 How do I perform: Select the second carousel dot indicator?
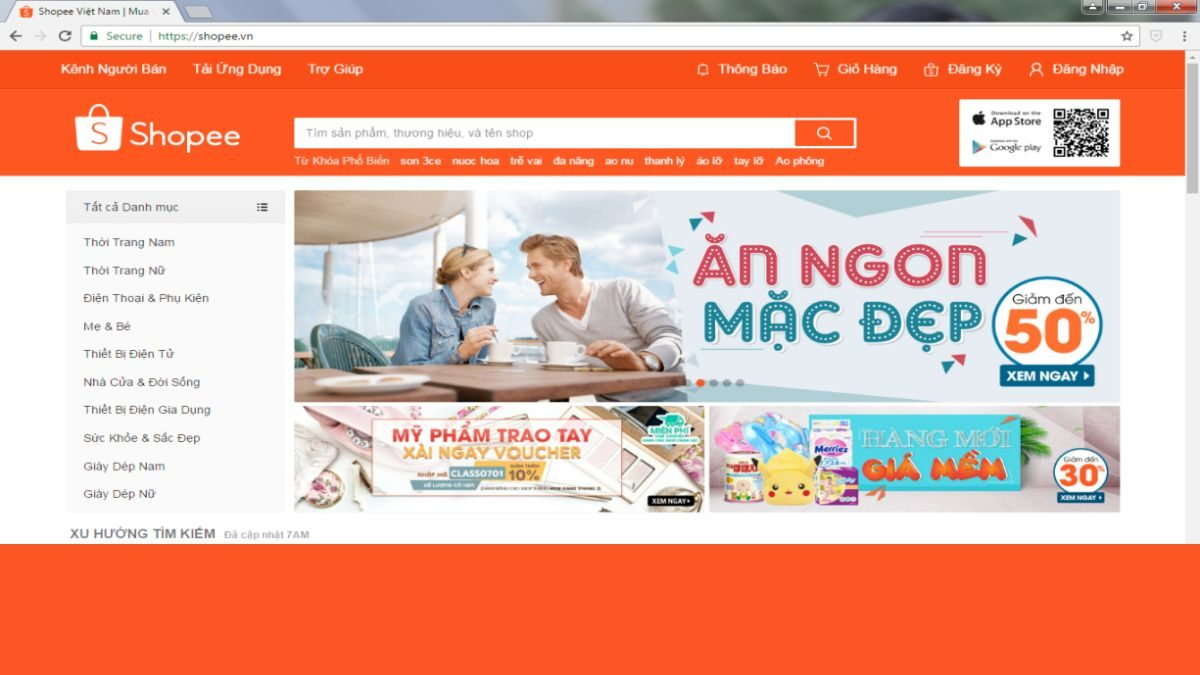(712, 381)
